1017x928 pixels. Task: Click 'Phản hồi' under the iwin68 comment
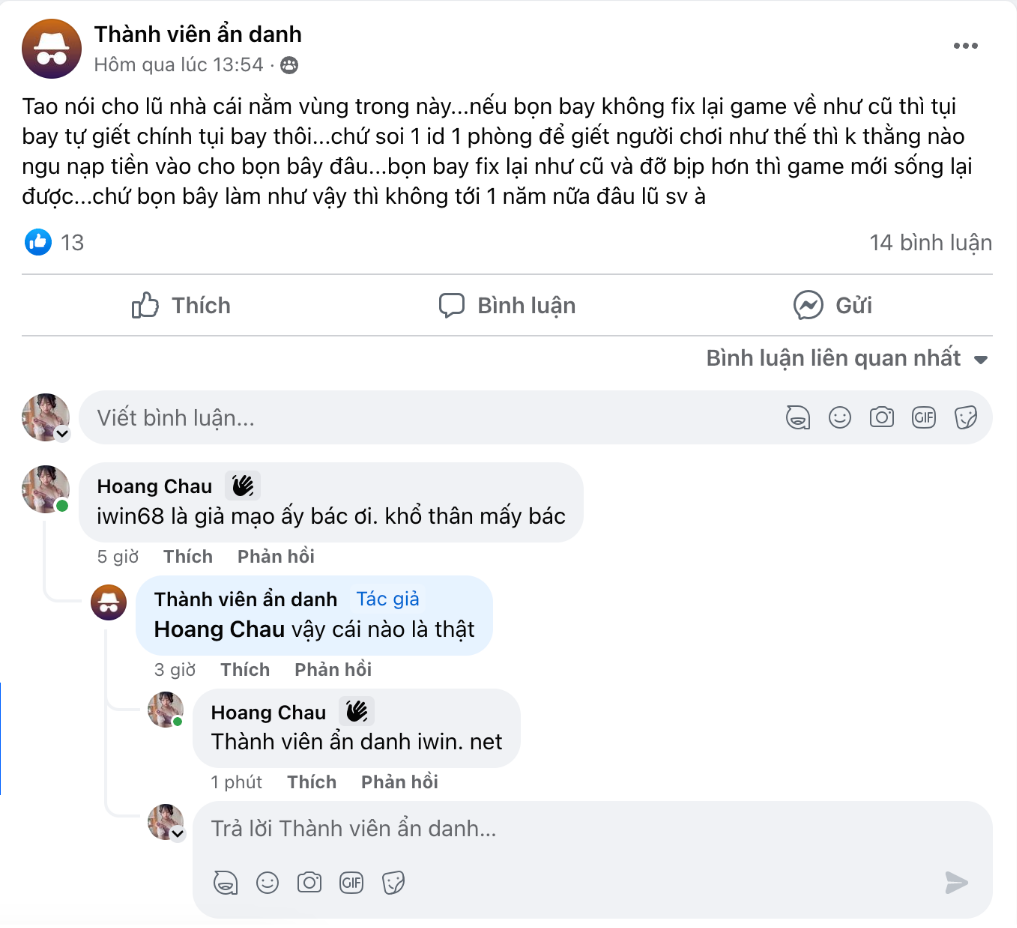pyautogui.click(x=276, y=557)
